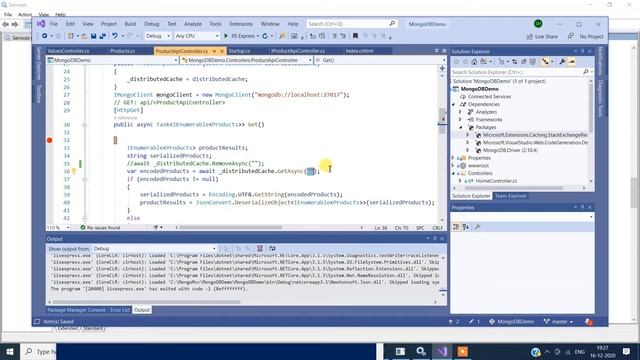
Task: Open the 110 % zoom dropdown
Action: click(x=58, y=228)
